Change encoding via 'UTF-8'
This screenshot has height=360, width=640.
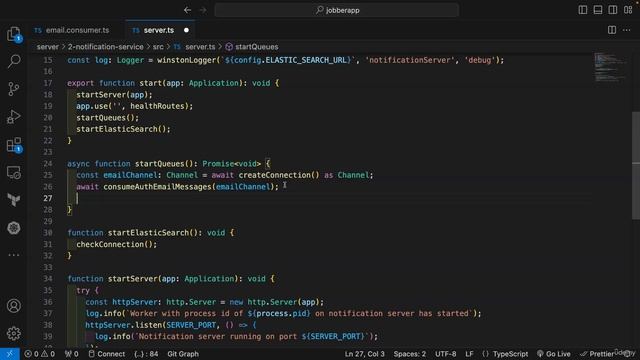[445, 354]
